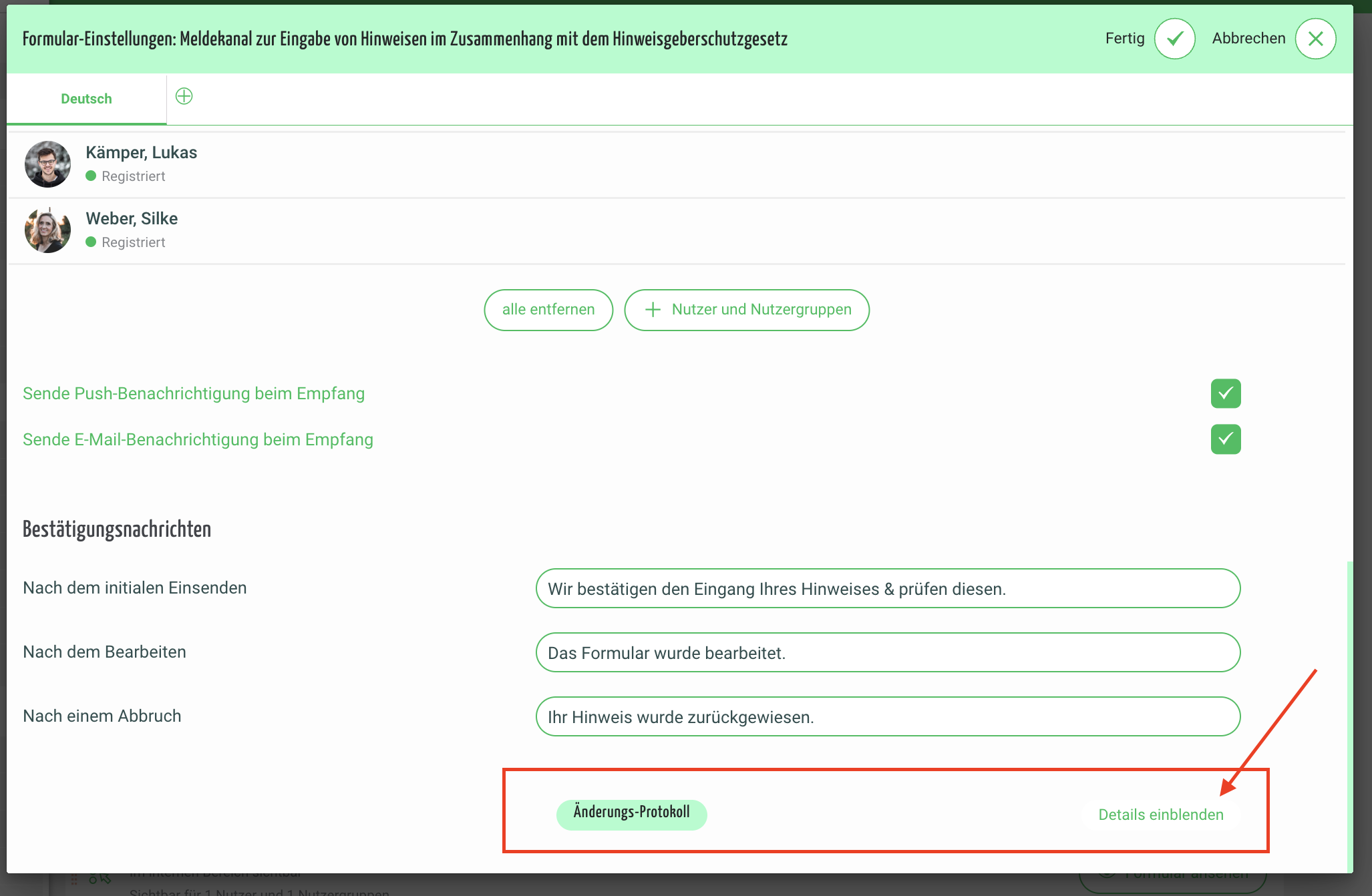This screenshot has height=896, width=1372.
Task: Edit the Nach dem Bearbeiten message field
Action: point(887,652)
